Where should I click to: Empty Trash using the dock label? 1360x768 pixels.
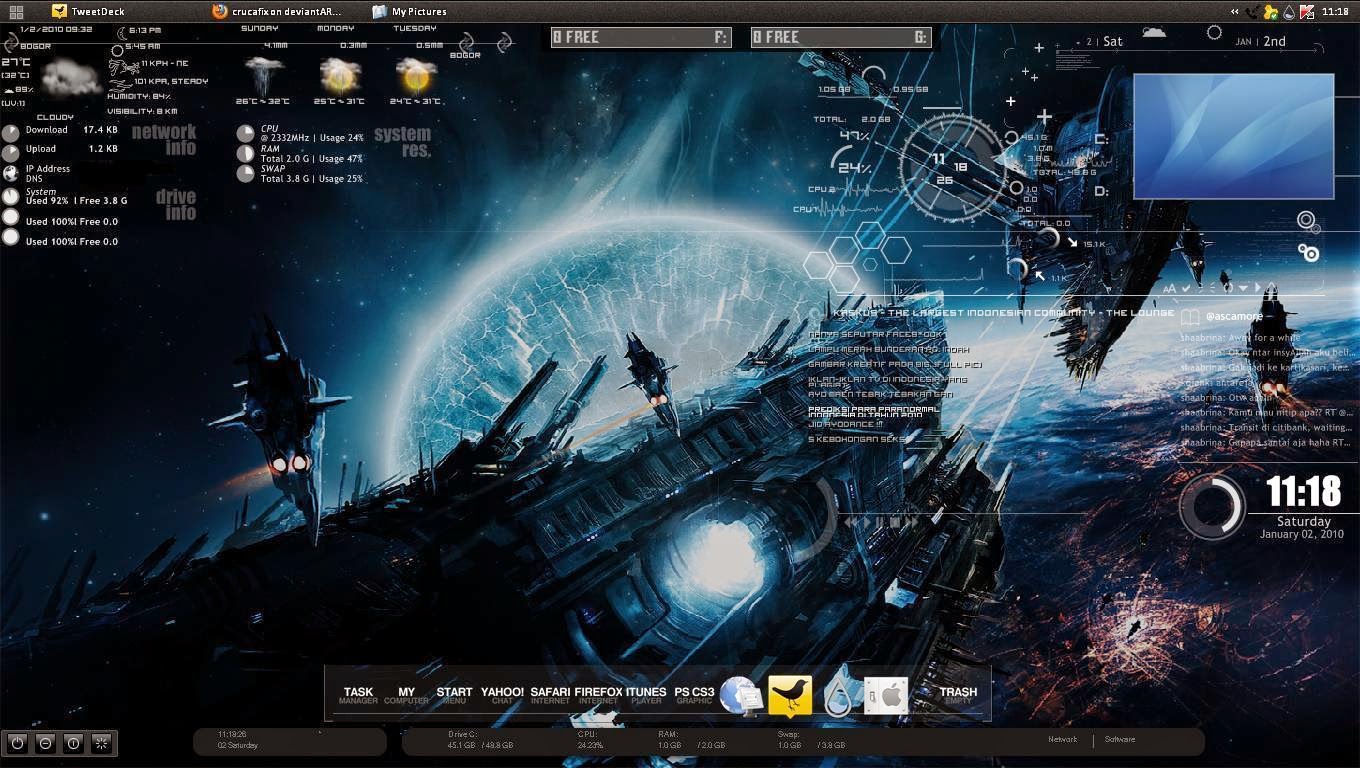(x=957, y=691)
